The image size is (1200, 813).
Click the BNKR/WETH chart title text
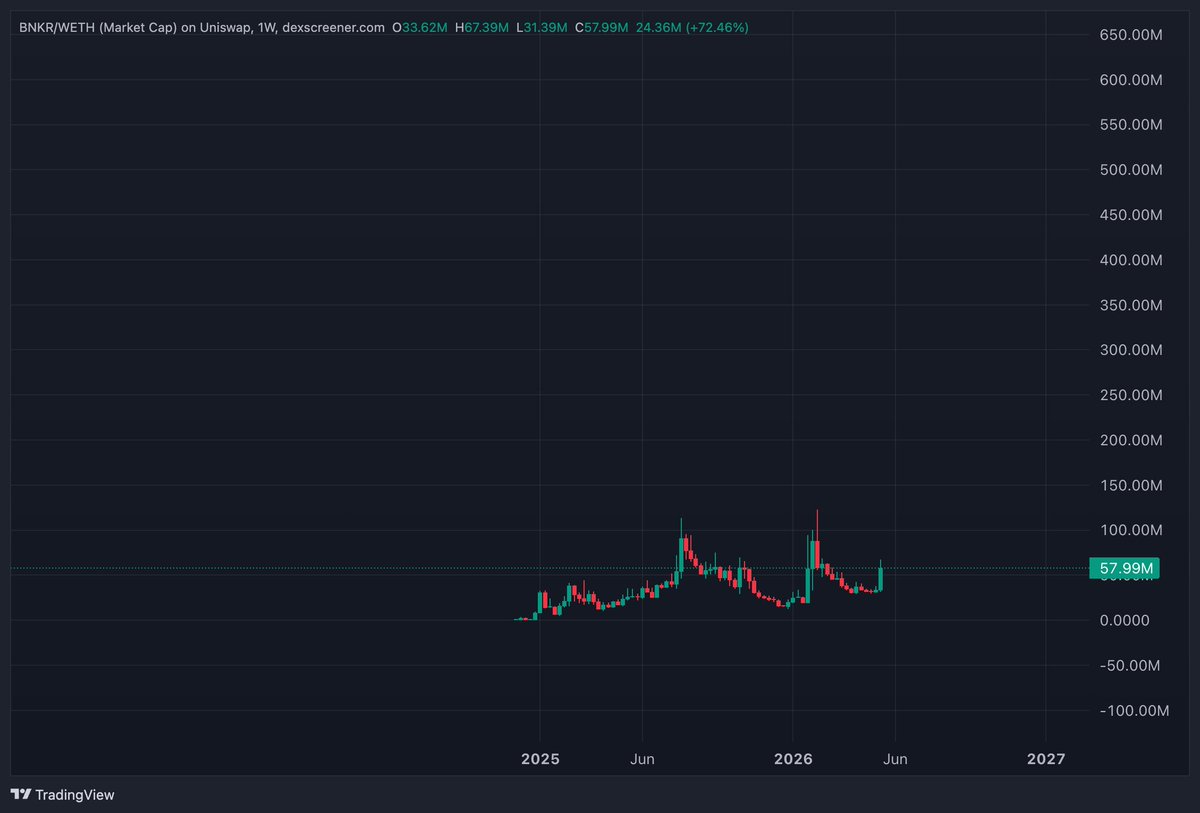tap(202, 27)
